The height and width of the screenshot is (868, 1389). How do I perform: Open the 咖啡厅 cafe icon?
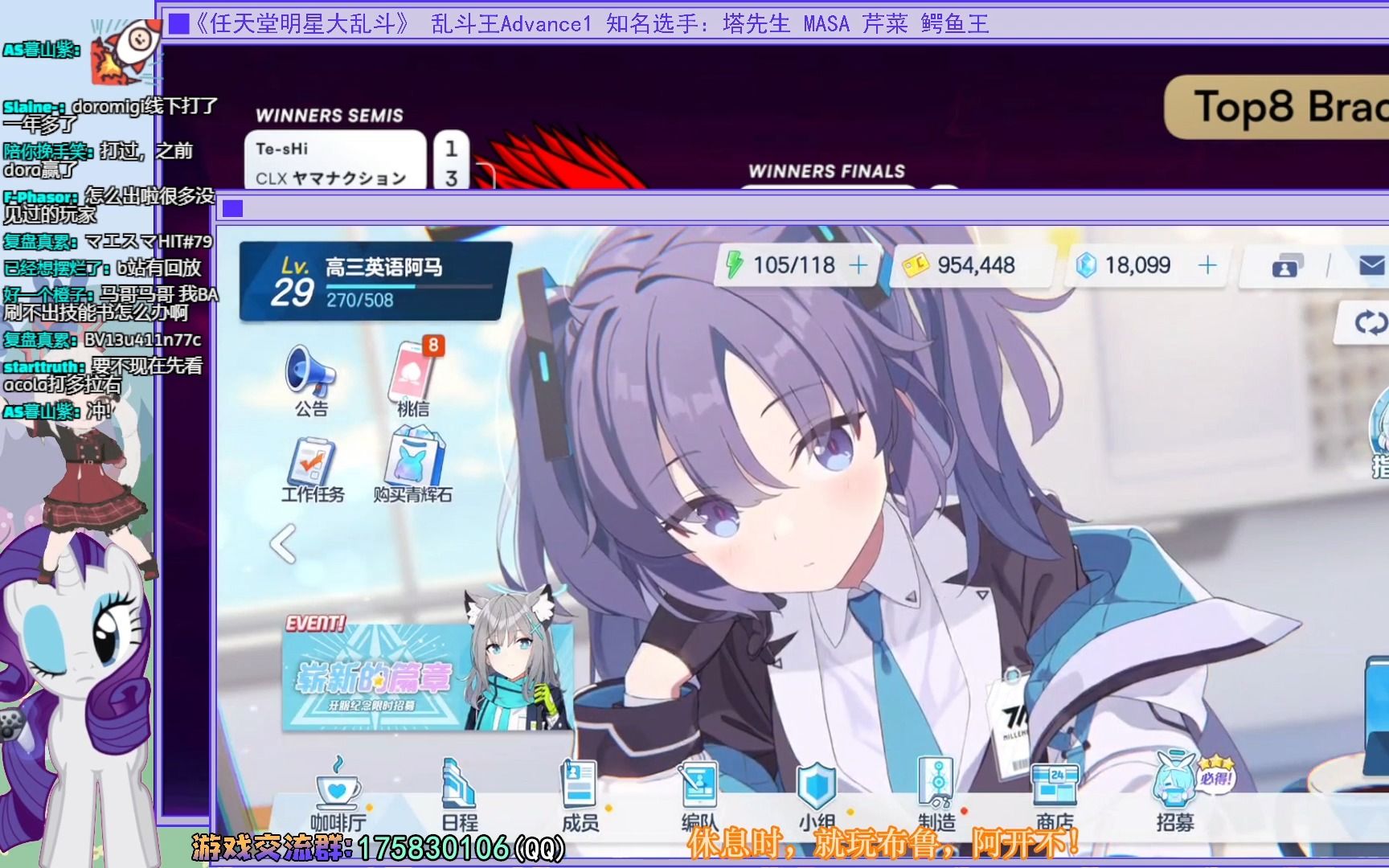(x=338, y=794)
